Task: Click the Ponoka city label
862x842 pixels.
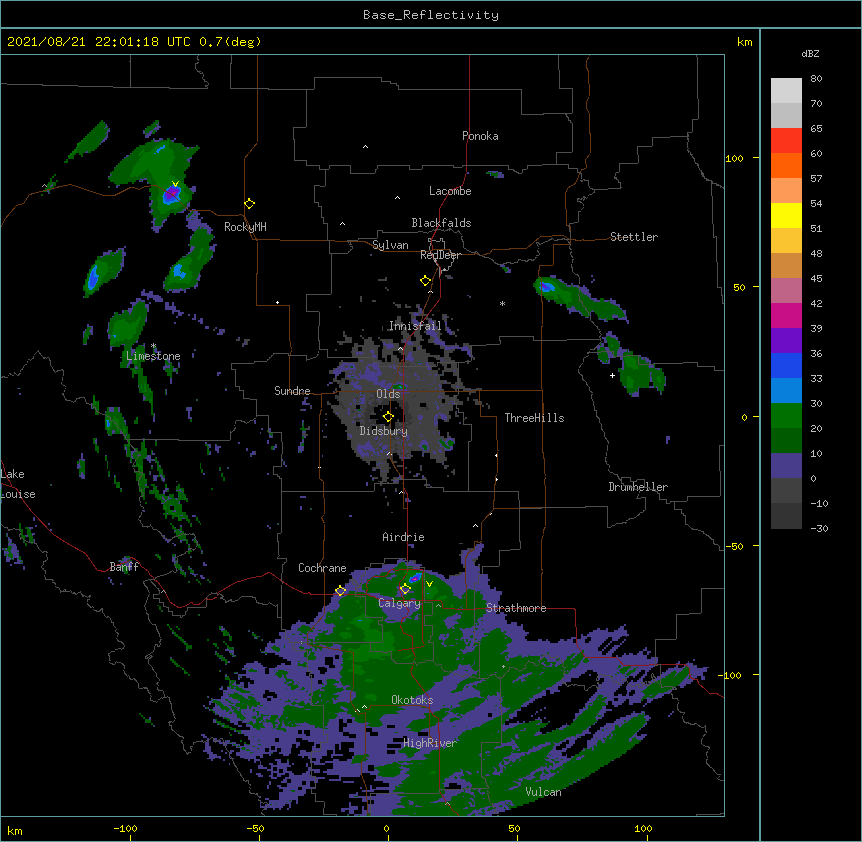Action: pos(480,136)
